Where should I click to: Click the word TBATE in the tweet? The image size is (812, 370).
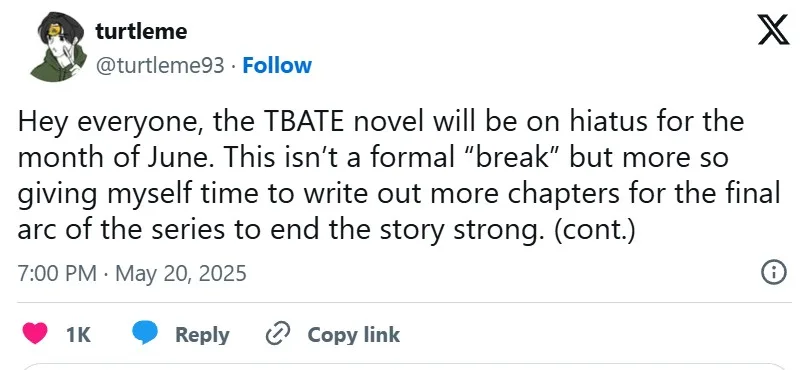307,122
